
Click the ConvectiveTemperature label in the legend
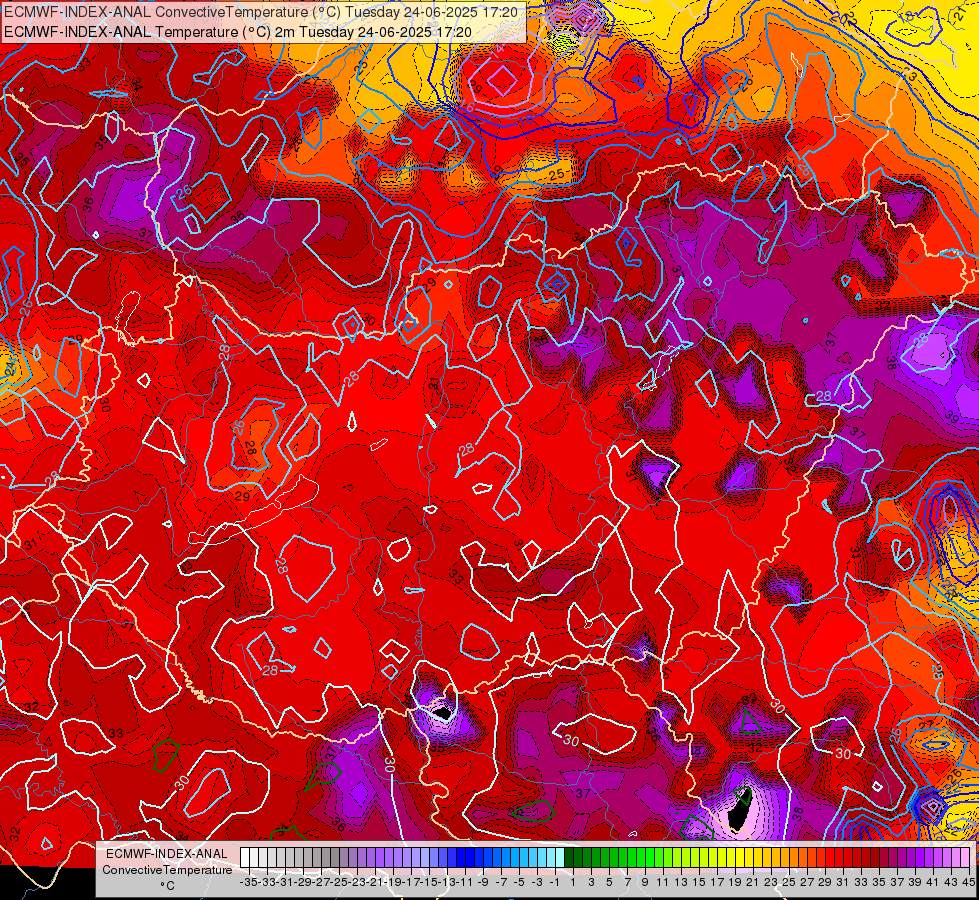pyautogui.click(x=167, y=870)
